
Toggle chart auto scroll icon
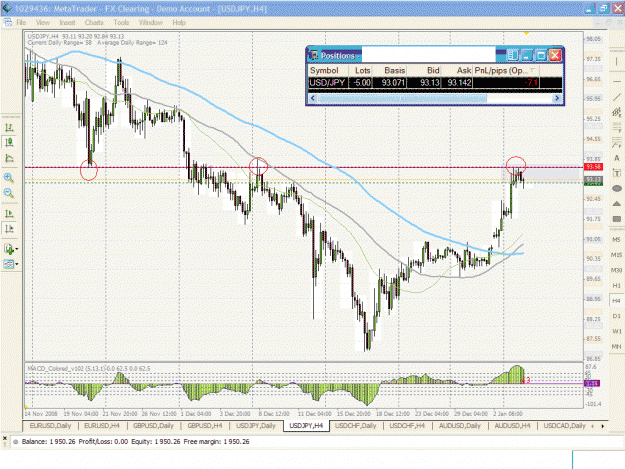coord(9,213)
